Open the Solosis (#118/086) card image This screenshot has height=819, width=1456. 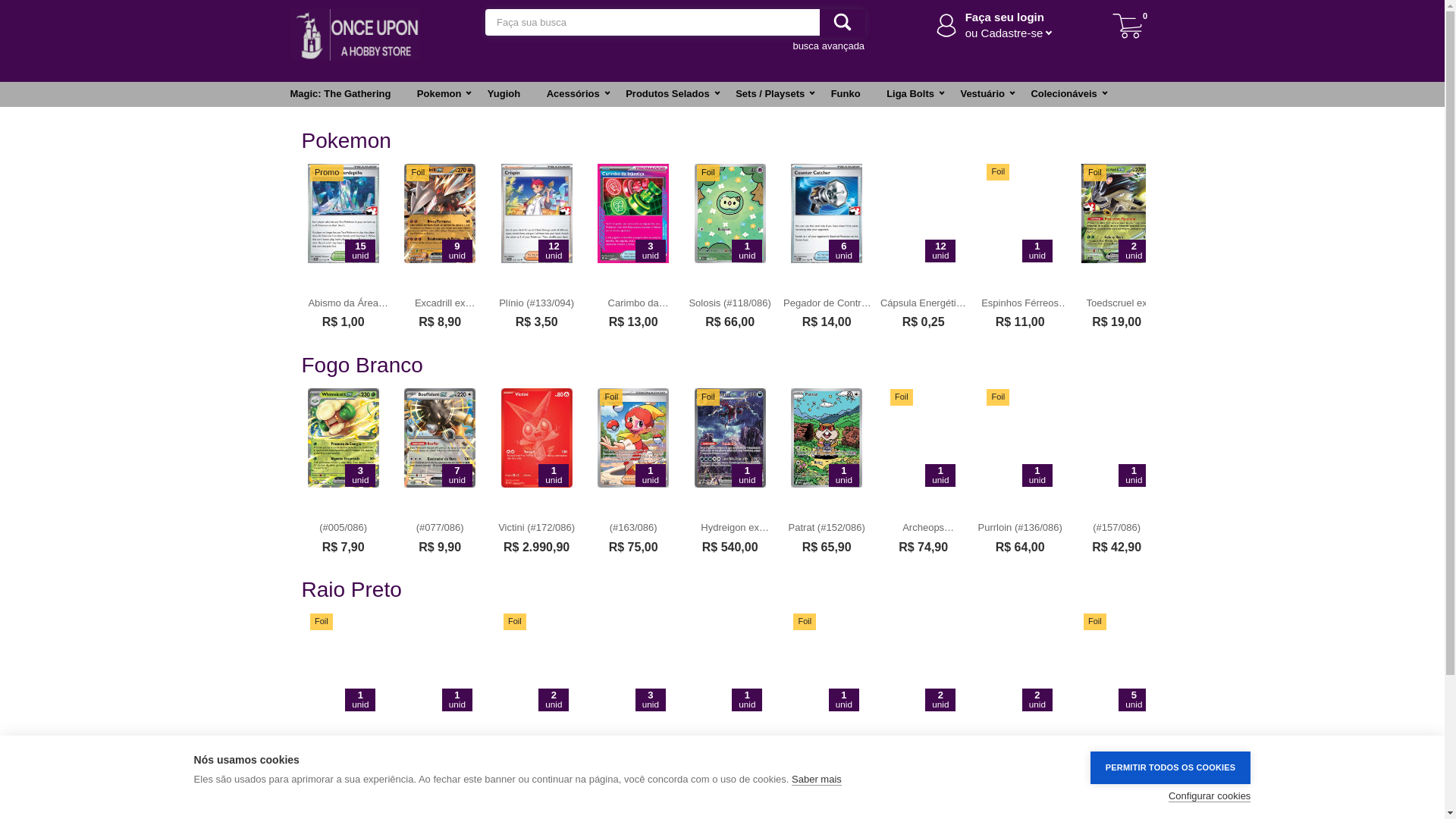click(730, 214)
